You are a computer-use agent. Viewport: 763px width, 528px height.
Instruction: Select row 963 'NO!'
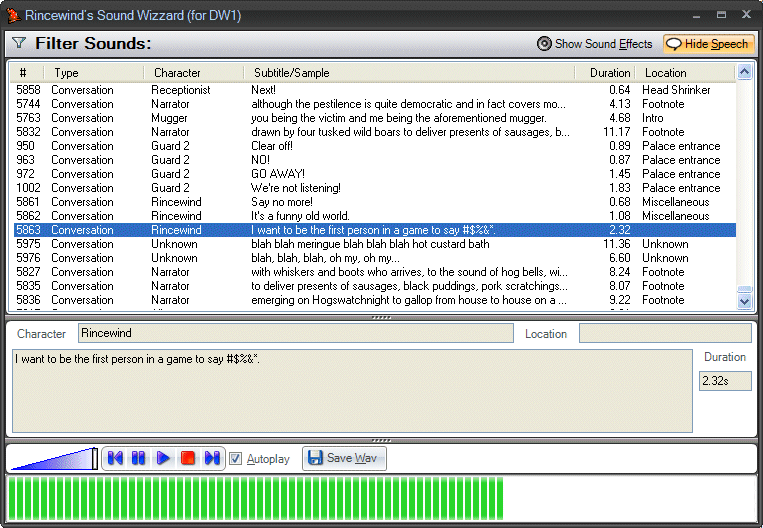375,160
